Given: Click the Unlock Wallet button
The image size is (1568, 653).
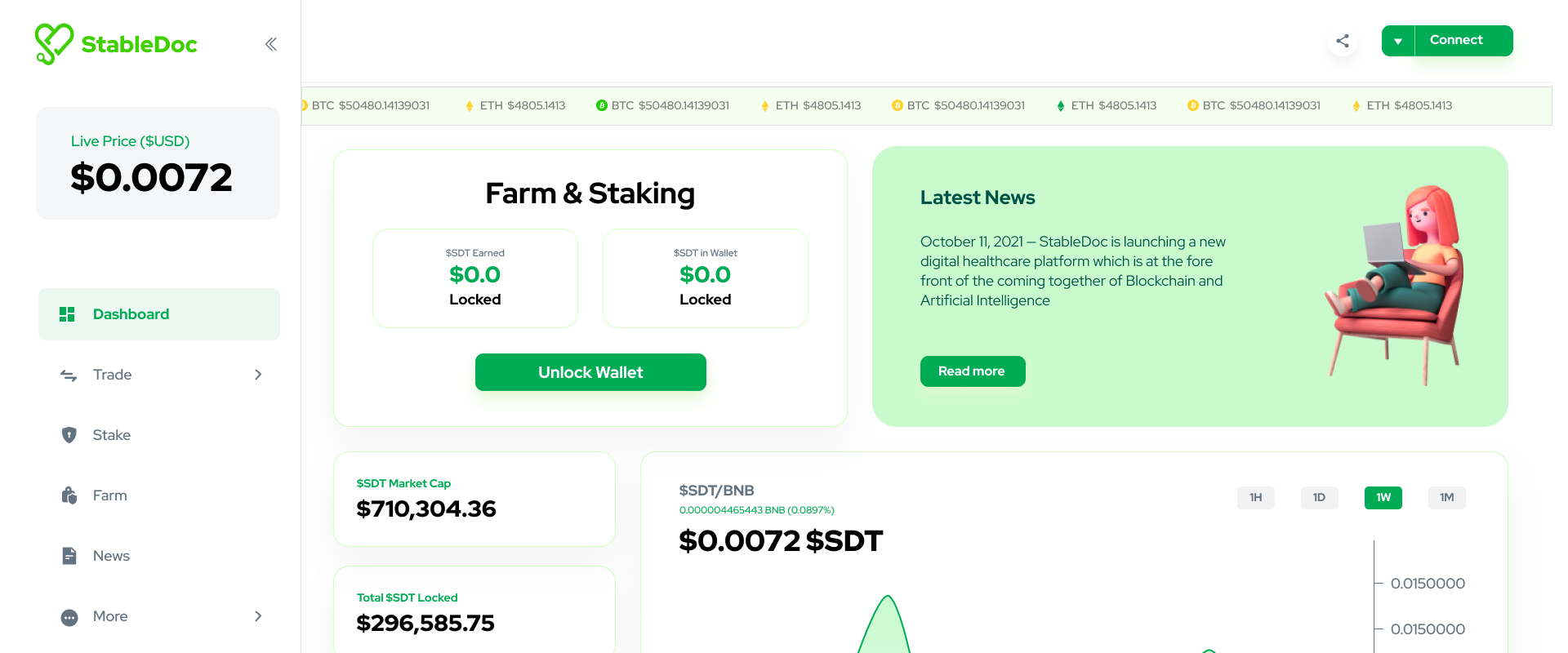Looking at the screenshot, I should point(590,372).
